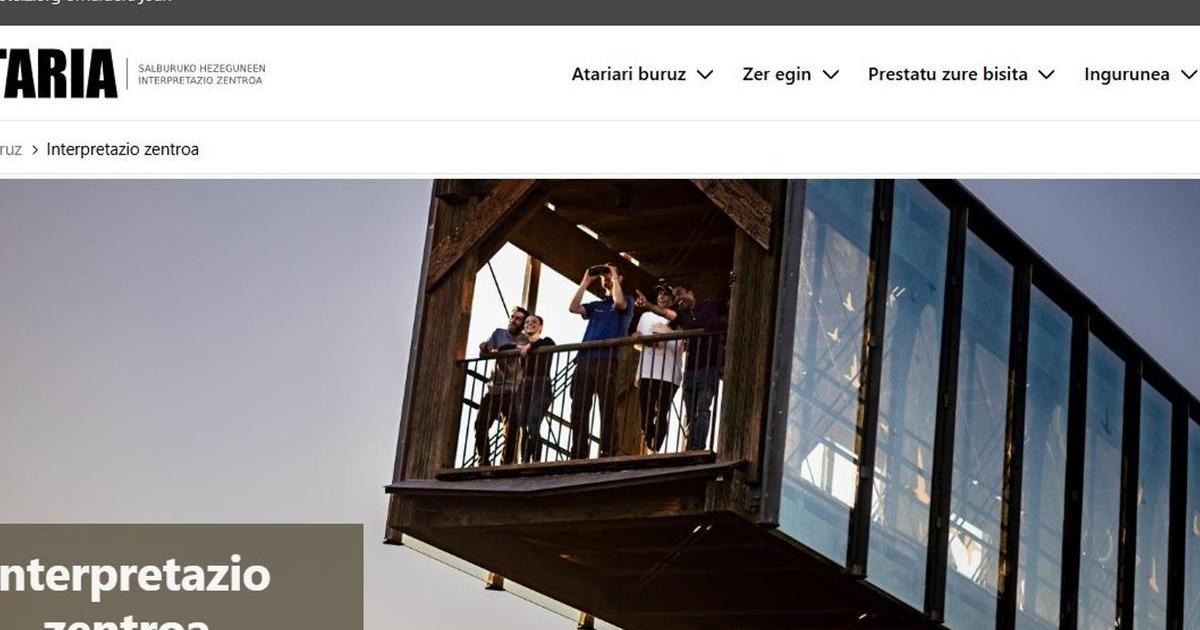Click the Interpretazio zentroa breadcrumb text
The image size is (1200, 630).
click(123, 149)
